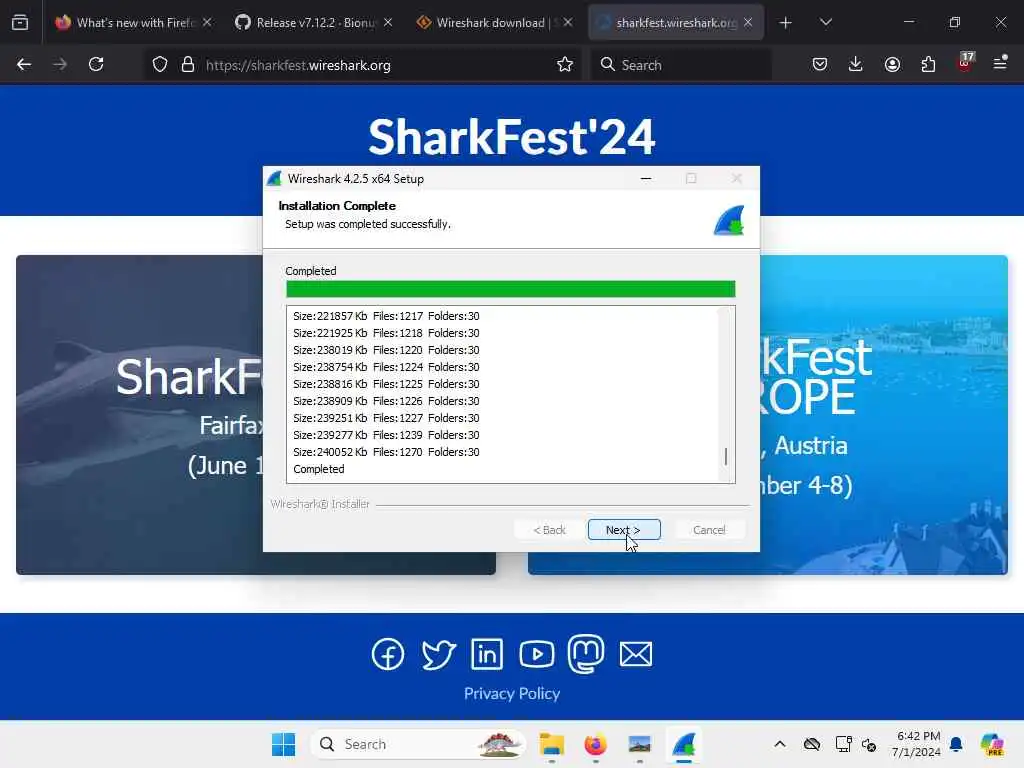This screenshot has width=1024, height=768.
Task: Bookmark this page with the star icon
Action: coord(565,65)
